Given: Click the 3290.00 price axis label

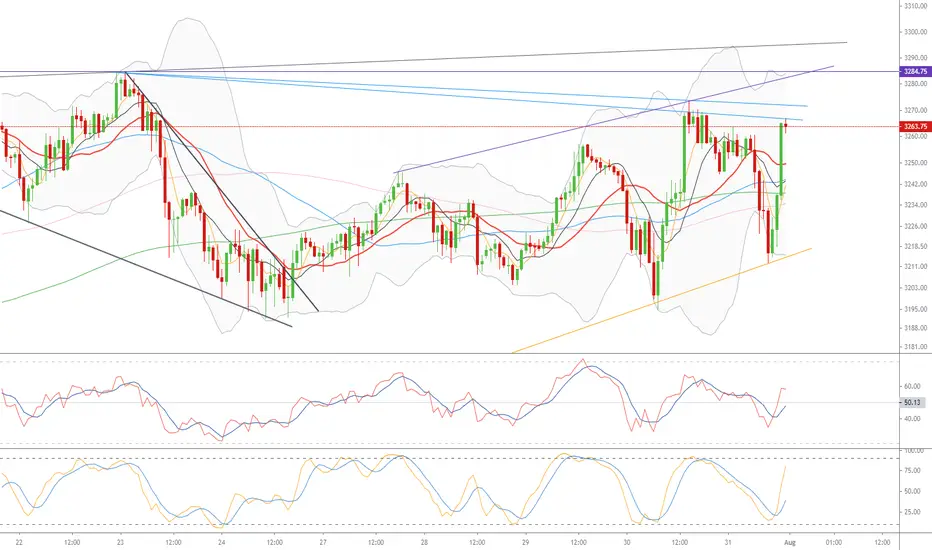Looking at the screenshot, I should [x=915, y=58].
